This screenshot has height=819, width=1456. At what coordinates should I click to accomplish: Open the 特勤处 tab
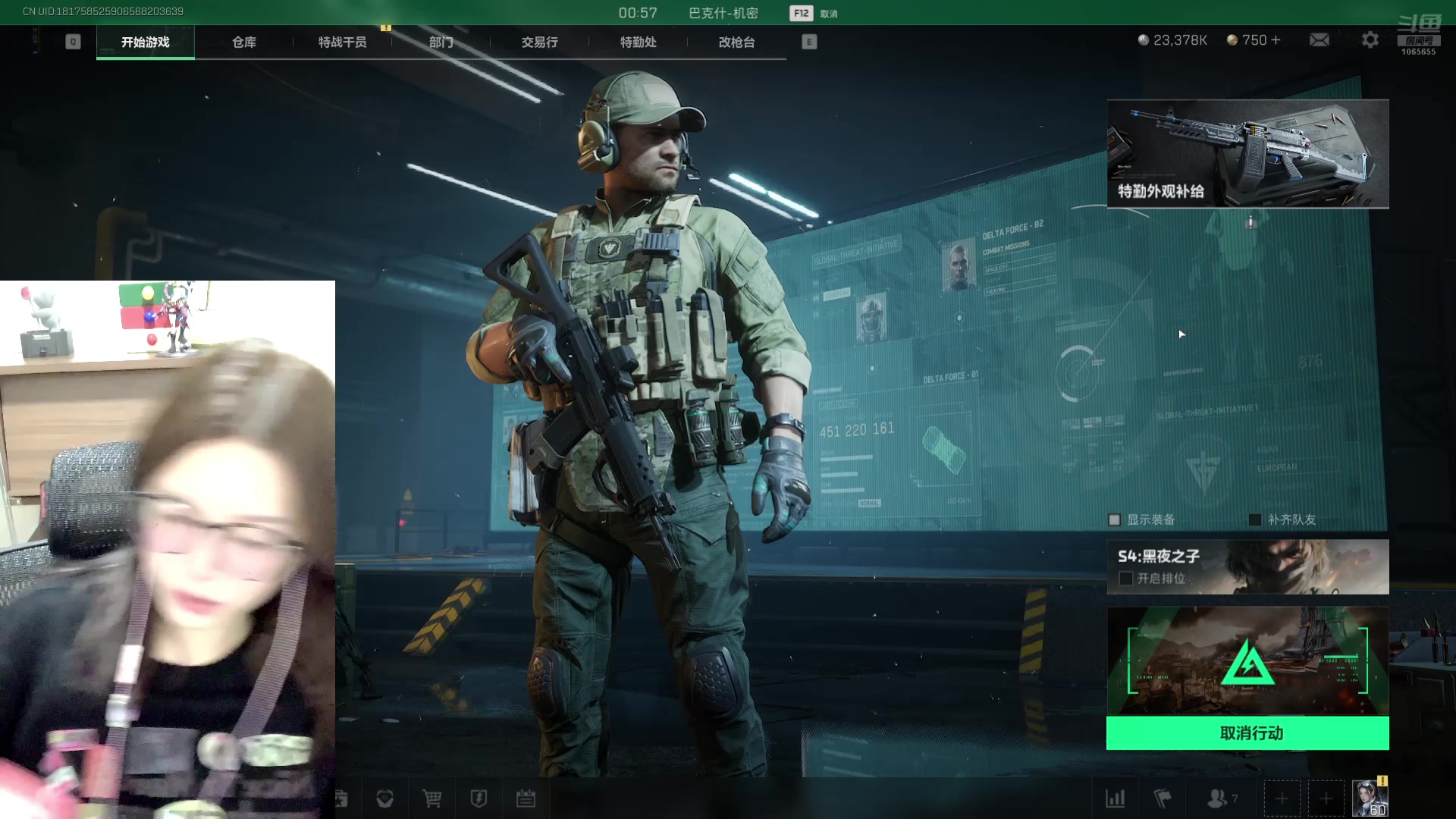click(639, 42)
